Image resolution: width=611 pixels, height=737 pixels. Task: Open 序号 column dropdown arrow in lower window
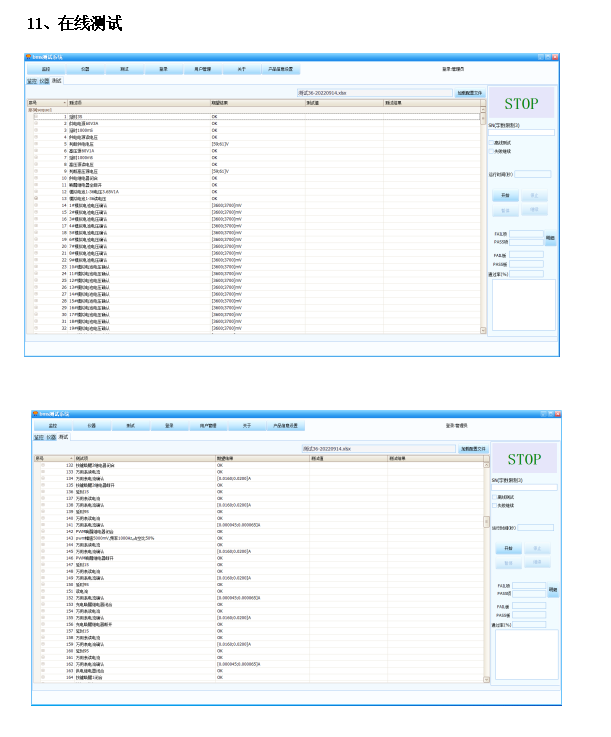[x=70, y=459]
